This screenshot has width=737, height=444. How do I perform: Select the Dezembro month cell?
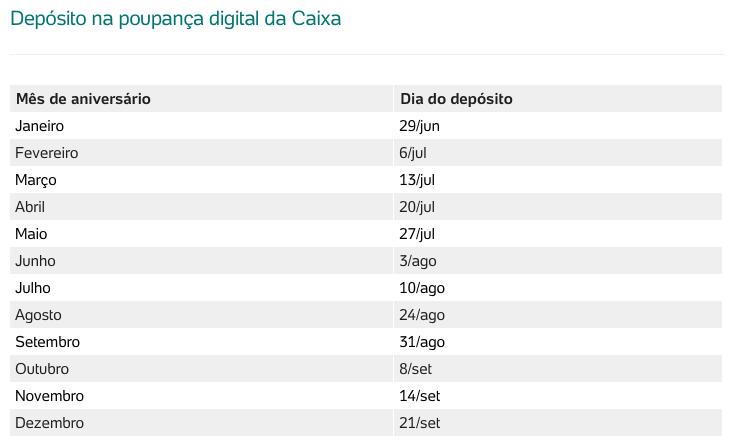[201, 423]
